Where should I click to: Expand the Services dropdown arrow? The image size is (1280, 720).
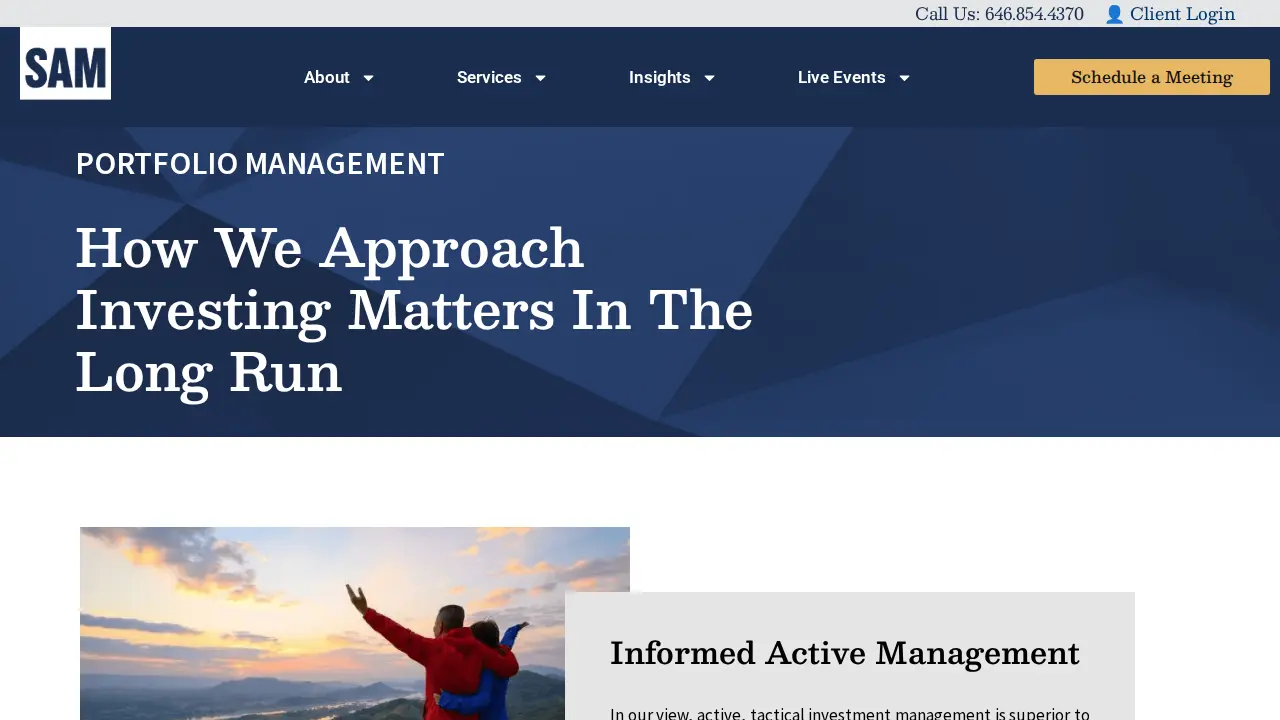[x=540, y=78]
